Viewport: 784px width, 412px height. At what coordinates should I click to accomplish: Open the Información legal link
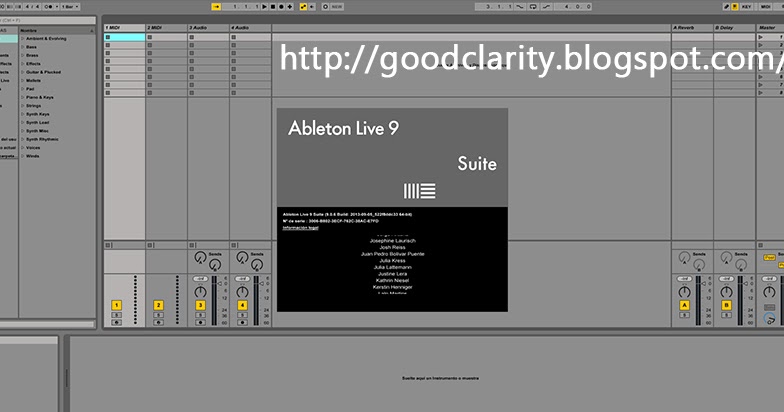pos(300,228)
